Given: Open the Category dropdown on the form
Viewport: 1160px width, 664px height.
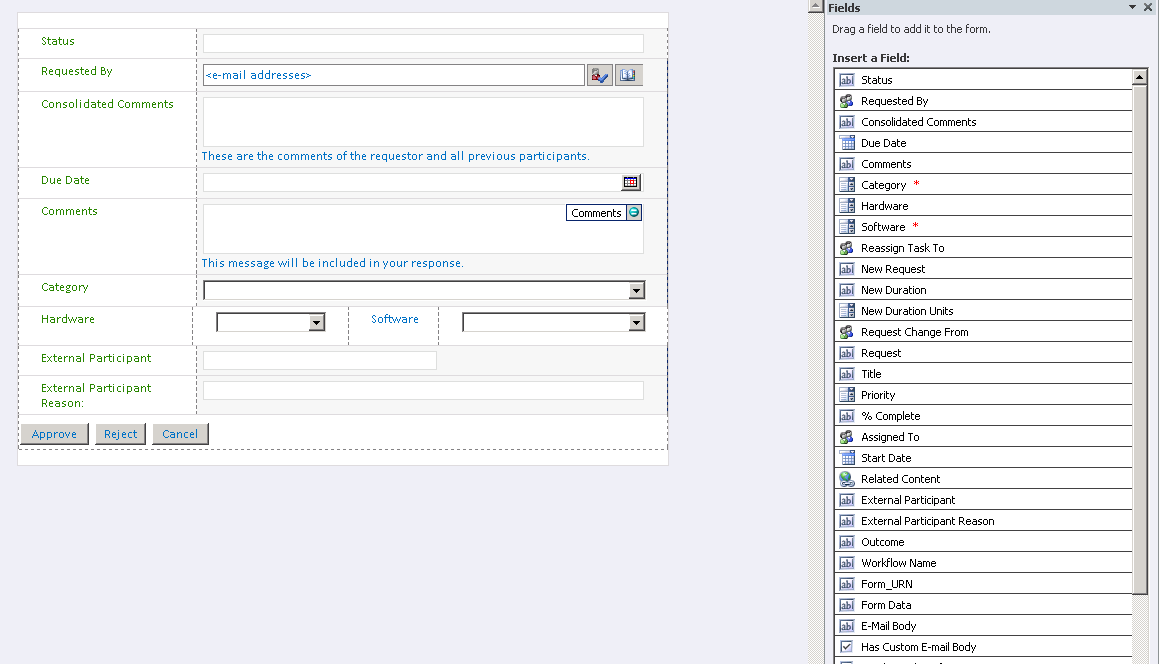Looking at the screenshot, I should (x=637, y=289).
